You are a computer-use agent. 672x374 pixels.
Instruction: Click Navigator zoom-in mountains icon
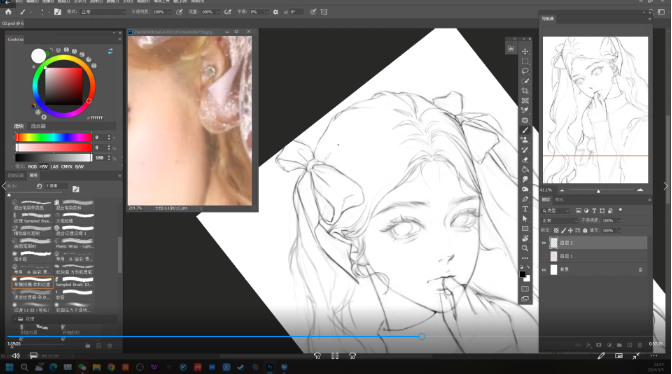(x=640, y=190)
